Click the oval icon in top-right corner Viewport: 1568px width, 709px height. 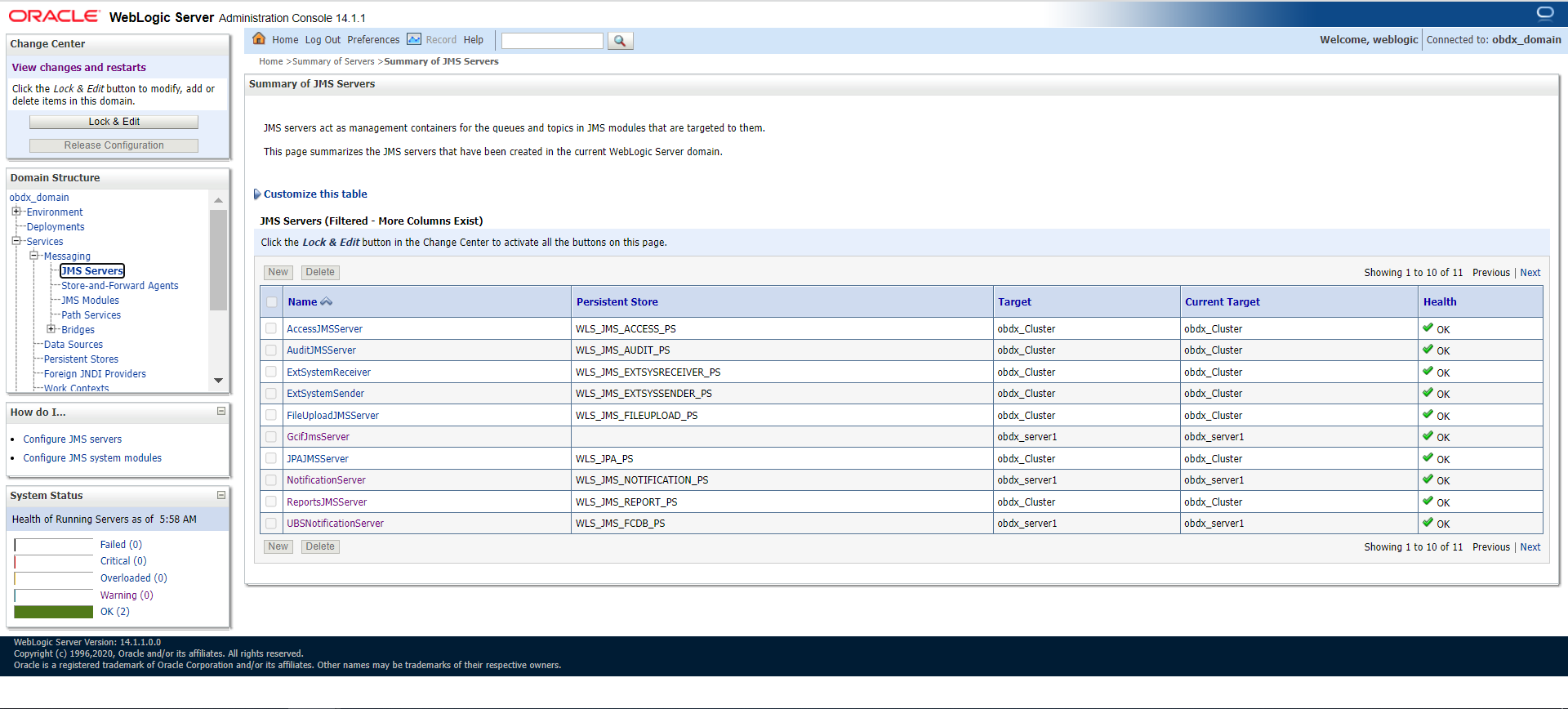1545,12
